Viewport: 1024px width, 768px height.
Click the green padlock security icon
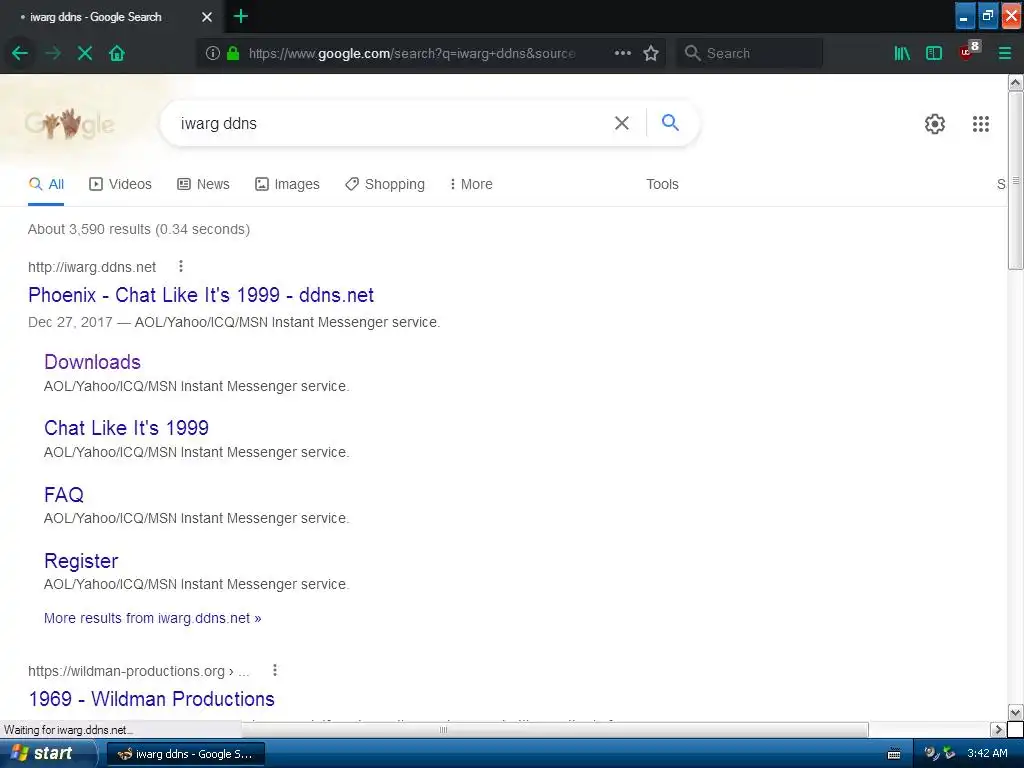[232, 53]
